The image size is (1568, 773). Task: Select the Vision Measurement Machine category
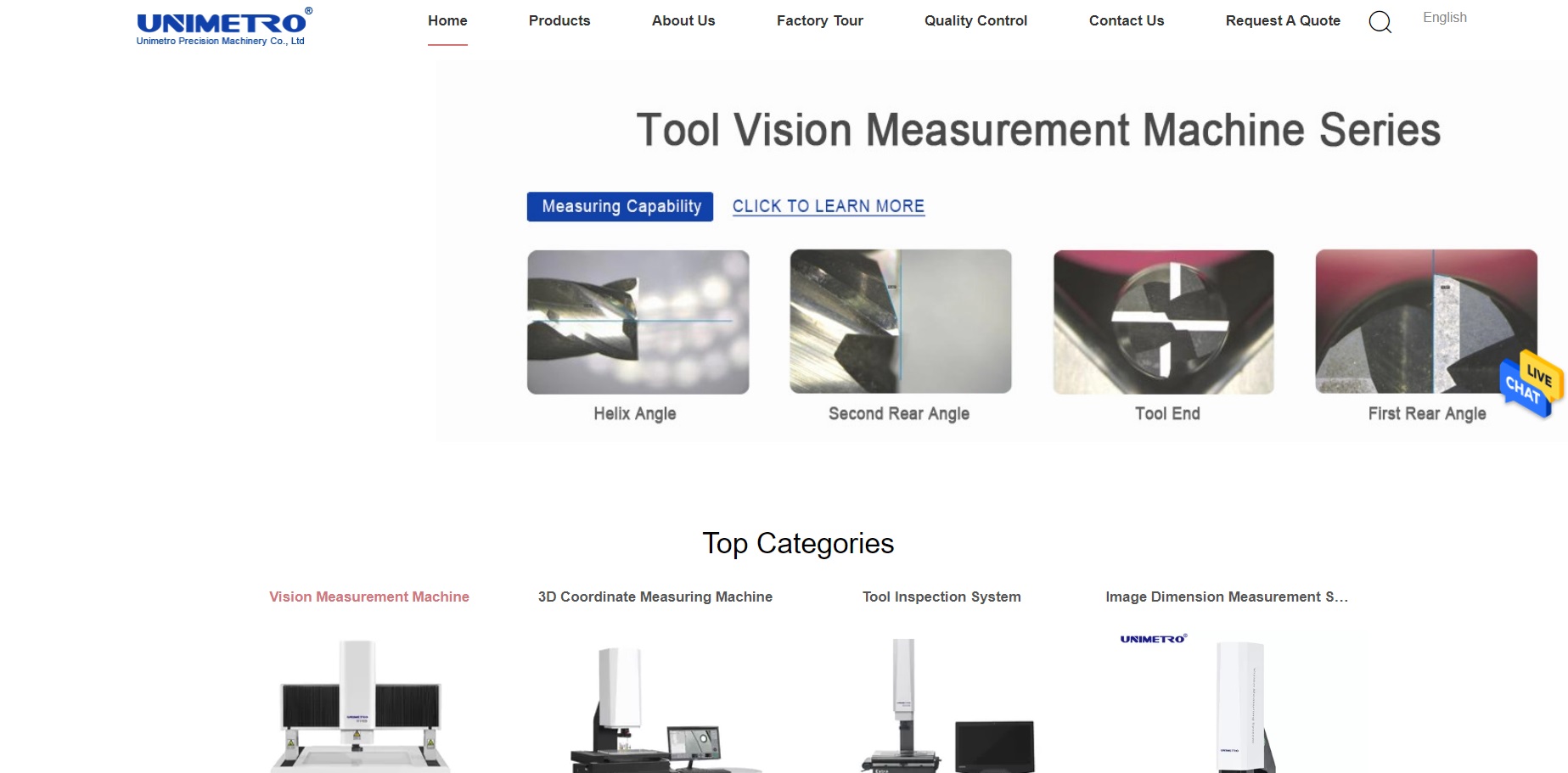click(368, 597)
